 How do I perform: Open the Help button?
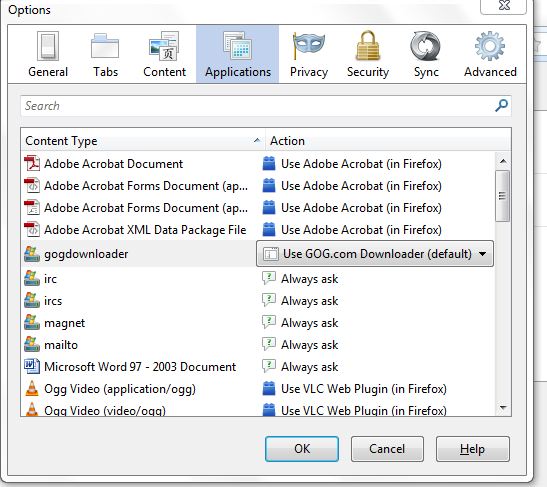(473, 449)
